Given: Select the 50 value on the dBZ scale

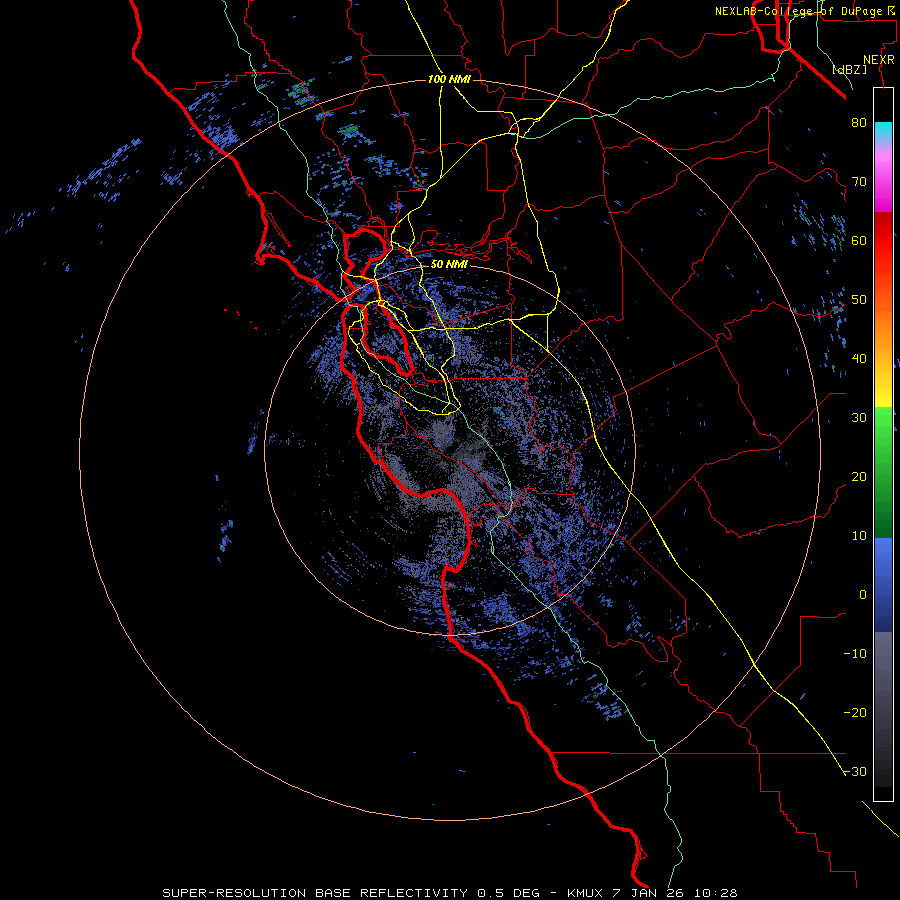Looking at the screenshot, I should (x=859, y=300).
